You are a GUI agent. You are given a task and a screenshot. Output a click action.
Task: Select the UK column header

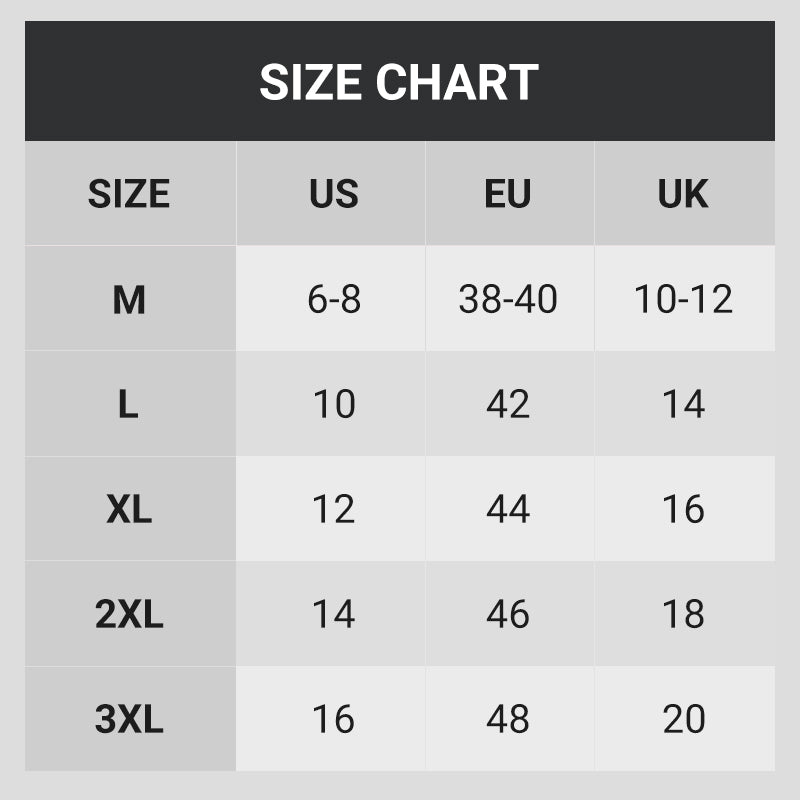coord(683,194)
